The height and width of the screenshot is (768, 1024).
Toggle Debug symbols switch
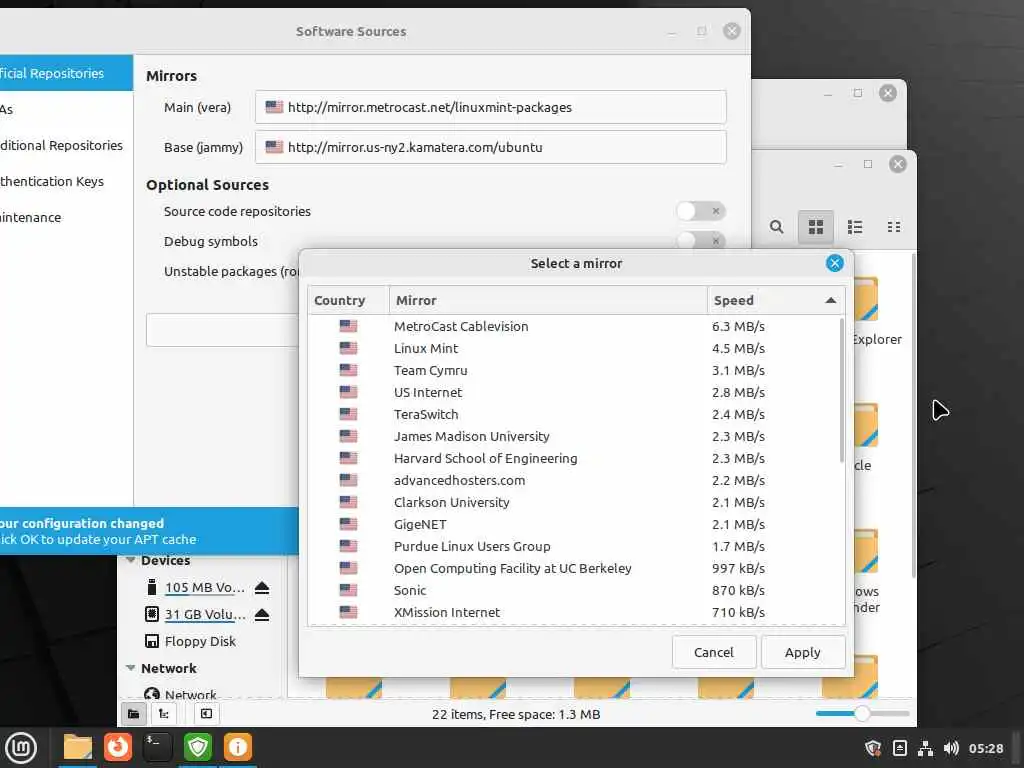click(701, 240)
